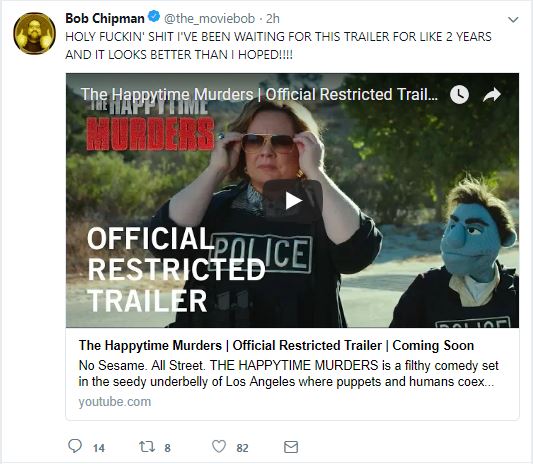Open Bob Chipman's profile picture

34,33
